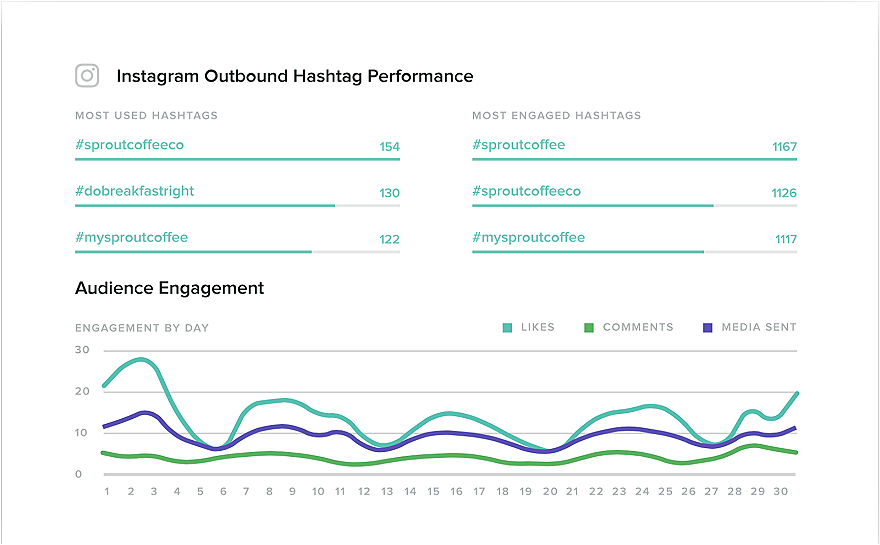Click the count value 122
This screenshot has height=545, width=880.
[x=389, y=240]
